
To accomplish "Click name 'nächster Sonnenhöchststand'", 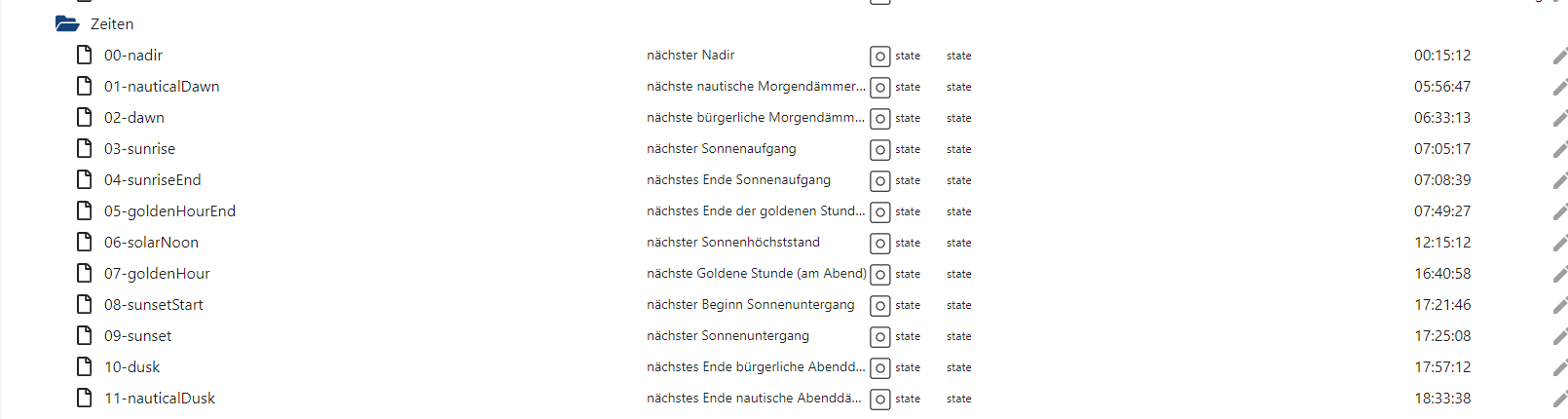I will pyautogui.click(x=733, y=242).
